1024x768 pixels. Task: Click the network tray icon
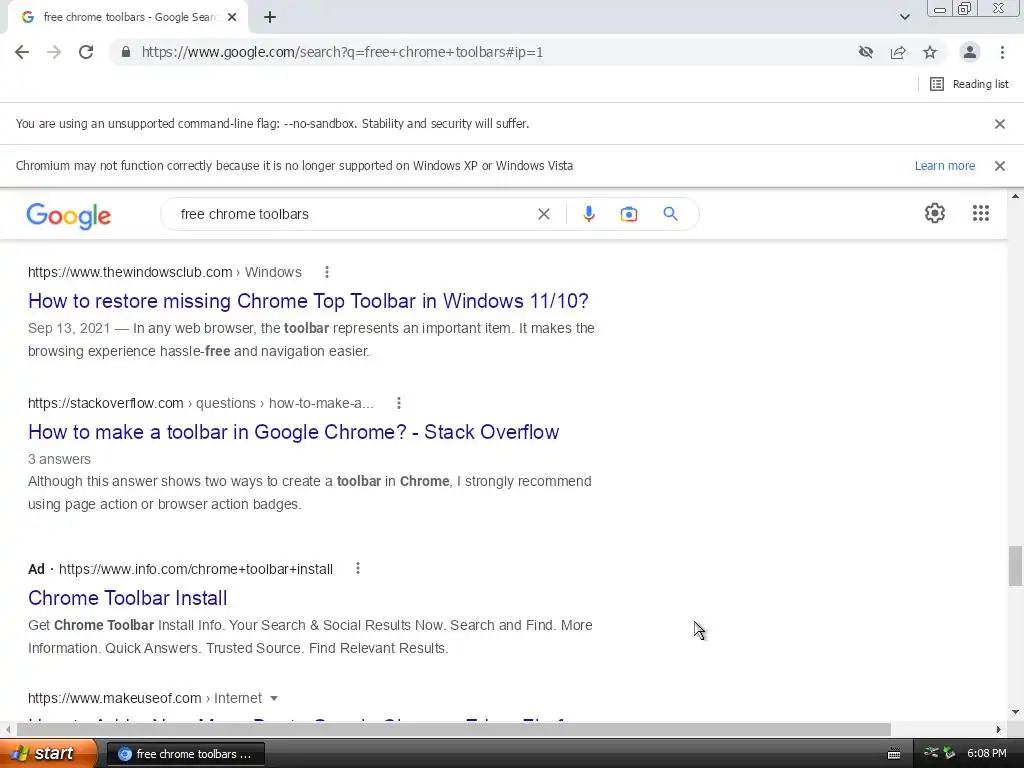pos(931,753)
